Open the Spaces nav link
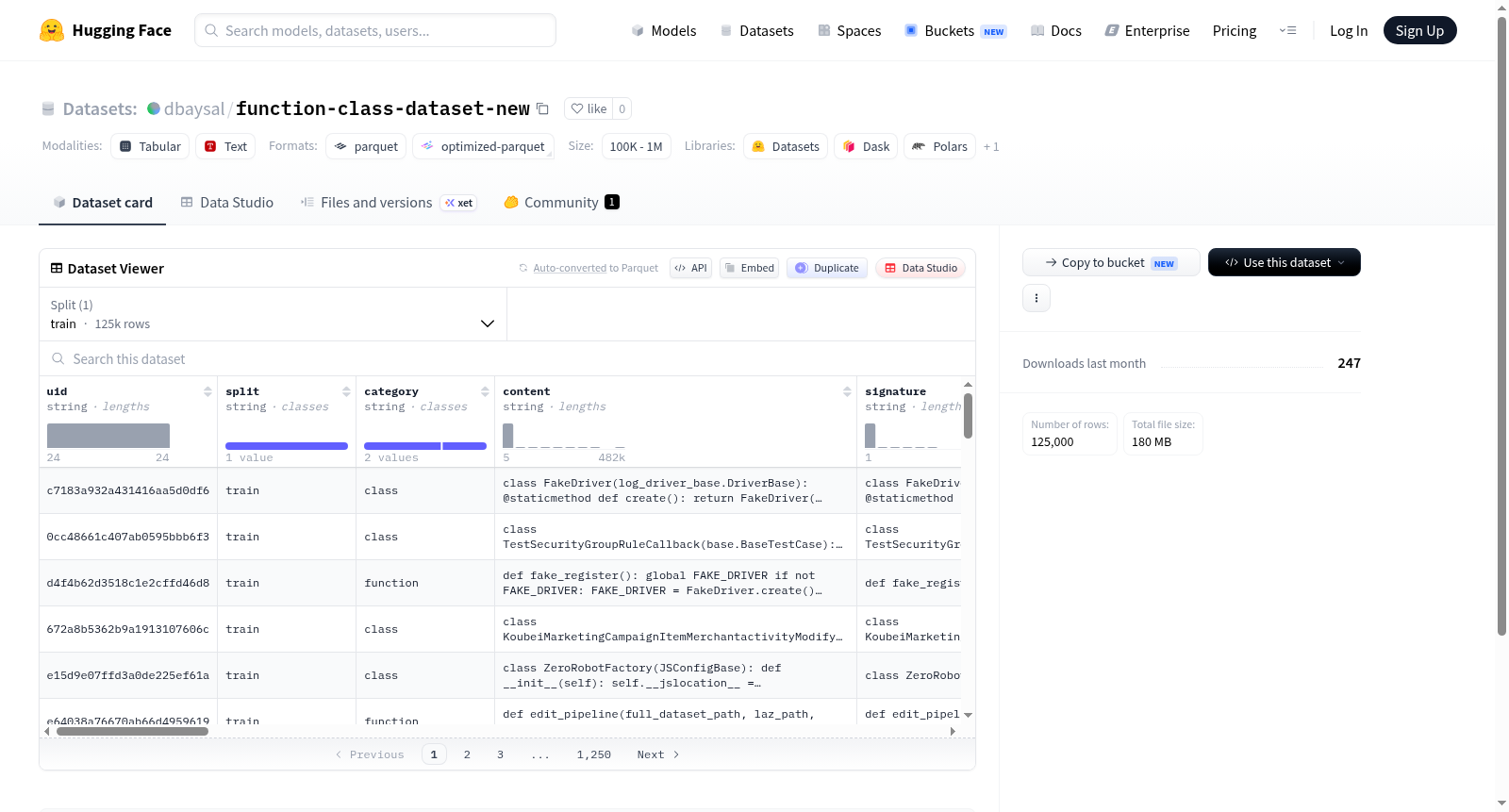 click(x=849, y=30)
